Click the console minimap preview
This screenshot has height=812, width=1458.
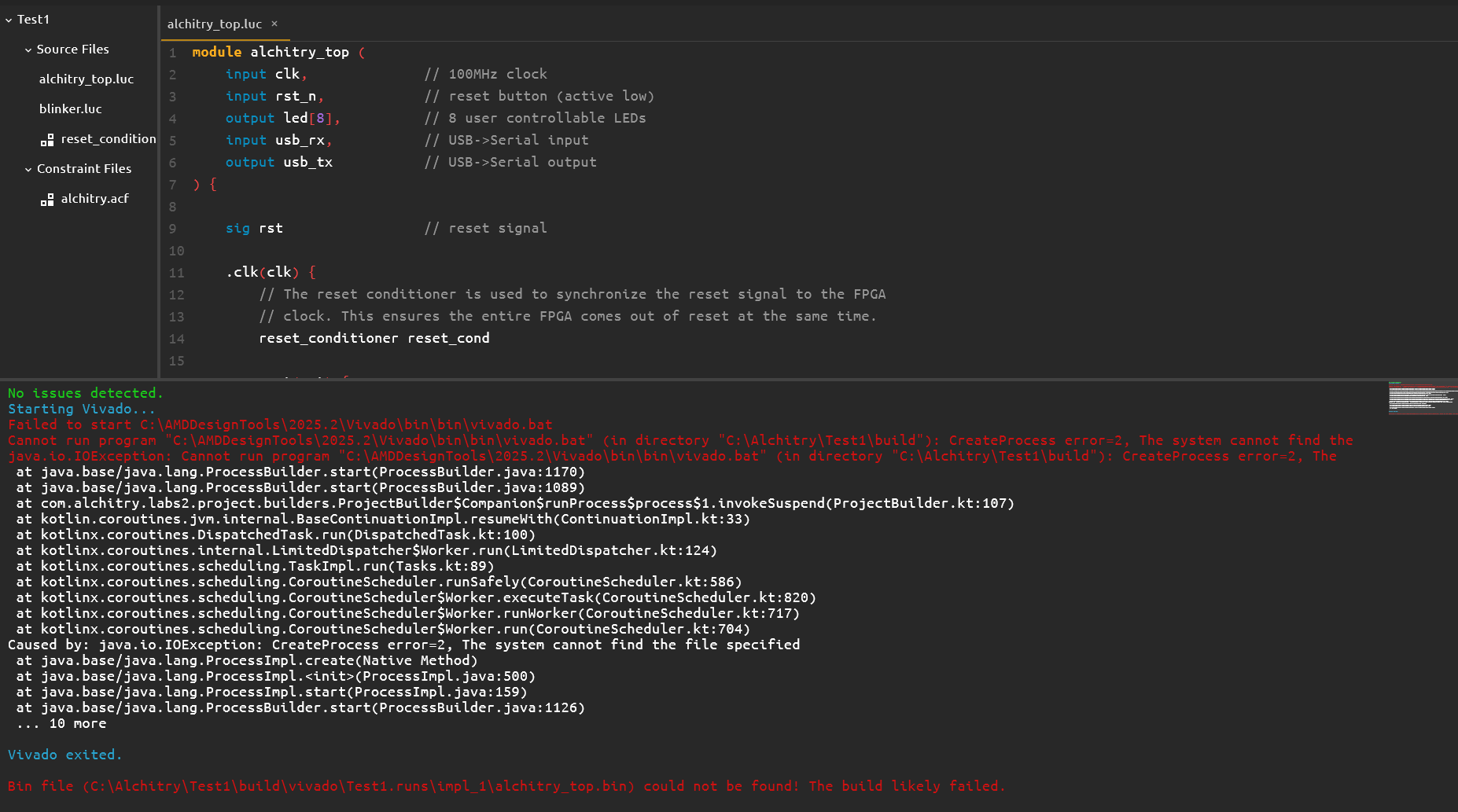coord(1422,399)
